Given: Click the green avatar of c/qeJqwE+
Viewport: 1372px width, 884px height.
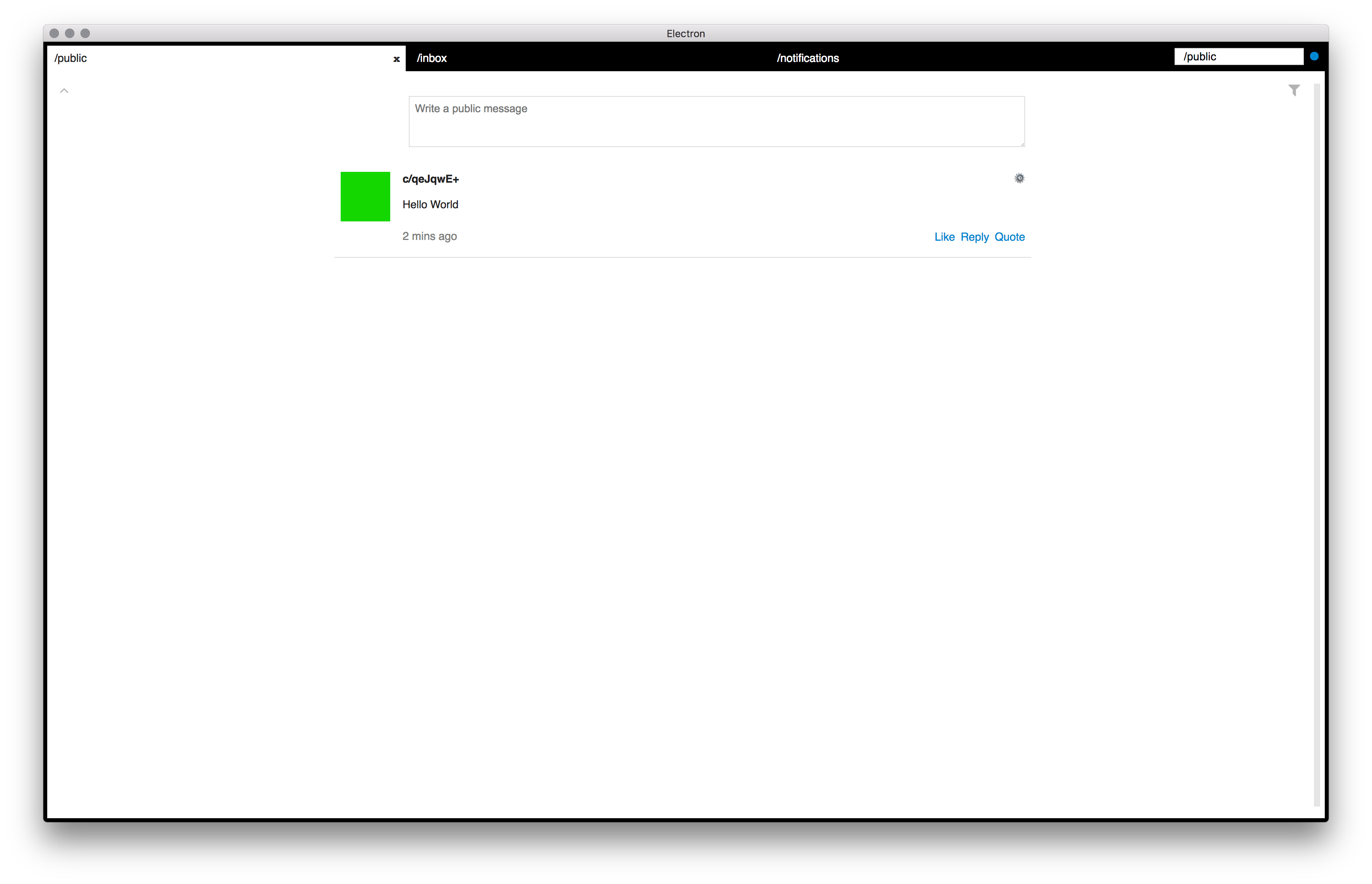Looking at the screenshot, I should (366, 195).
